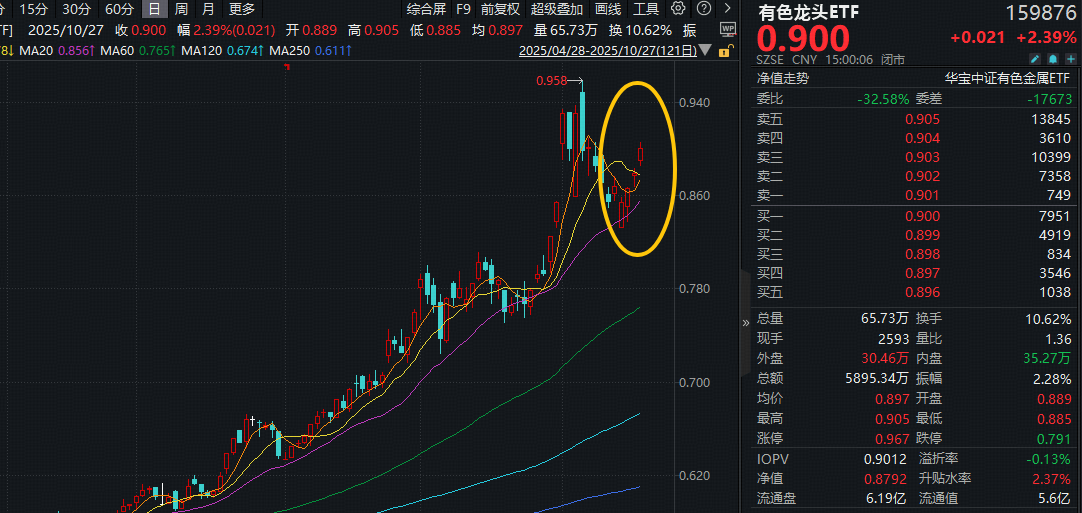The height and width of the screenshot is (513, 1082).
Task: Click 涨停 price 0.967
Action: click(892, 438)
